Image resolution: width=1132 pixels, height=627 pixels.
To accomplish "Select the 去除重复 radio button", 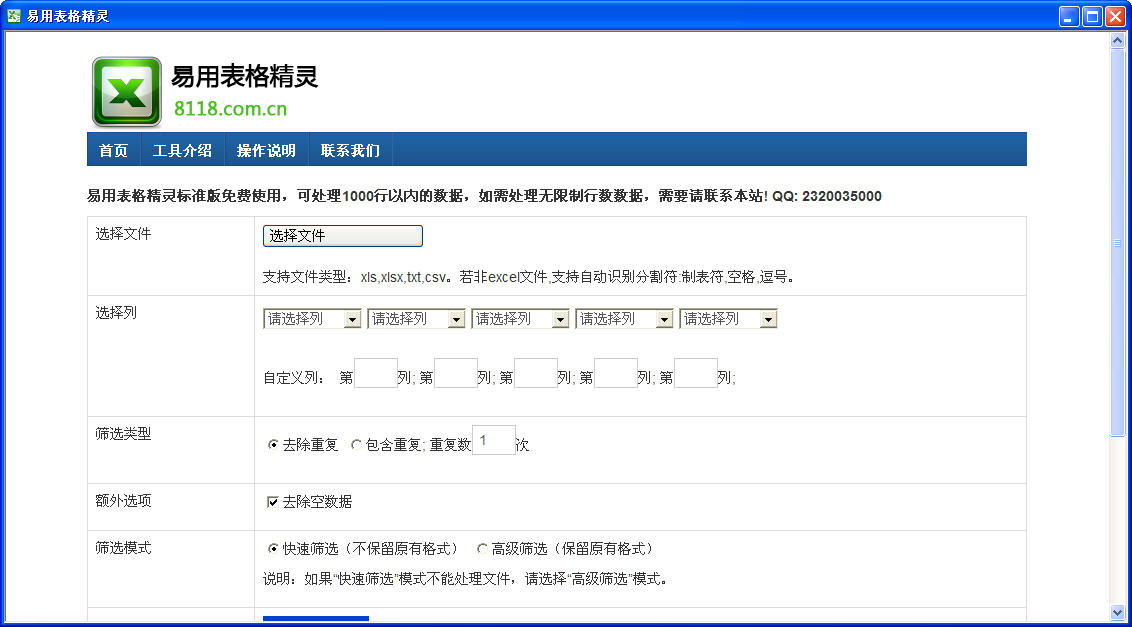I will coord(273,445).
